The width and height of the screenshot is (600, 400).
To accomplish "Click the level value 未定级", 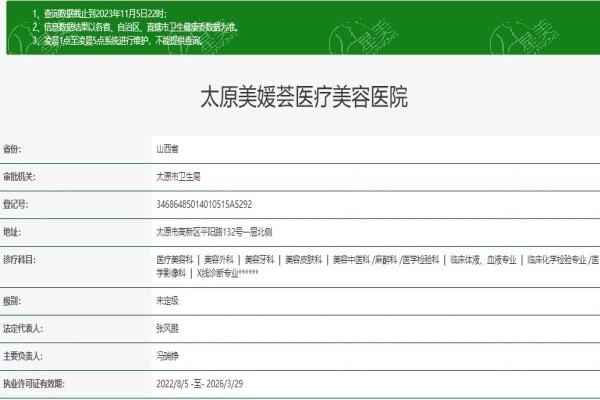I will pos(168,301).
